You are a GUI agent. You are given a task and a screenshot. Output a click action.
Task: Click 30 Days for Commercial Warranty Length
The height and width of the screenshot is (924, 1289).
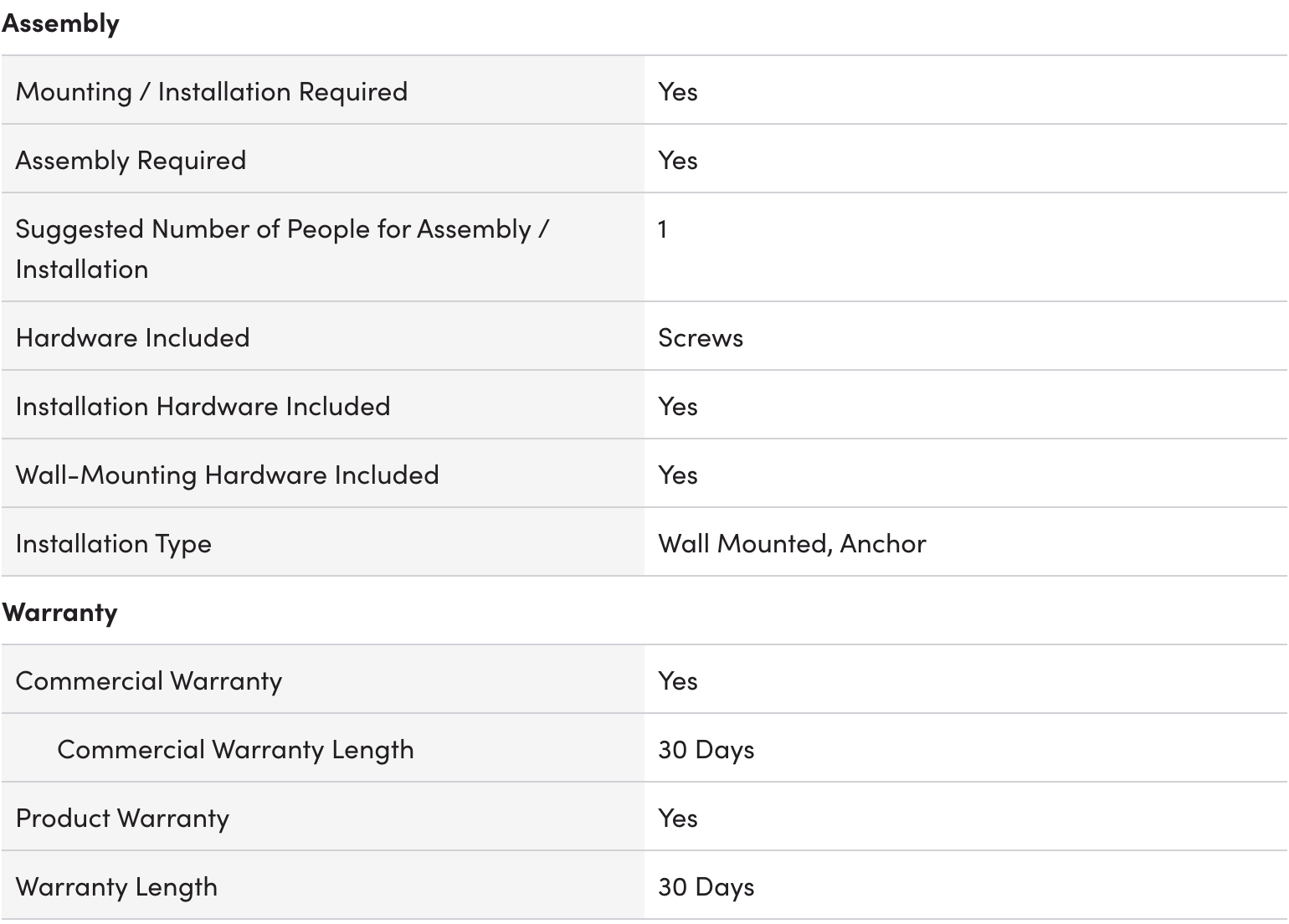tap(706, 750)
